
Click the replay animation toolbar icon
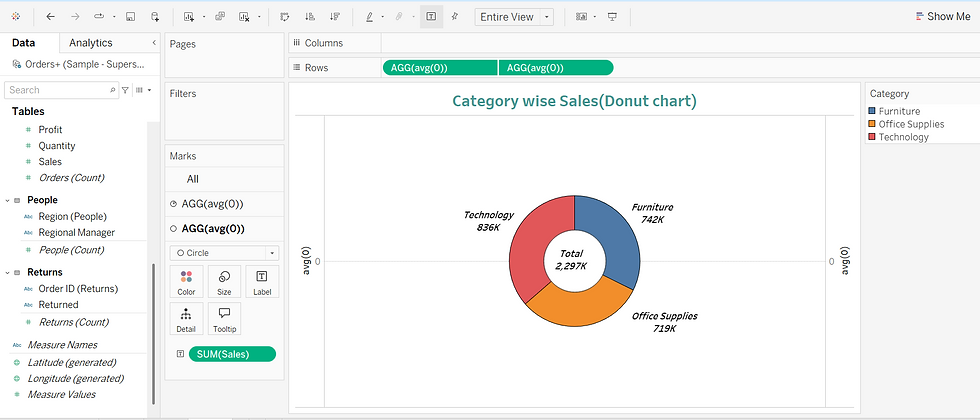[99, 17]
